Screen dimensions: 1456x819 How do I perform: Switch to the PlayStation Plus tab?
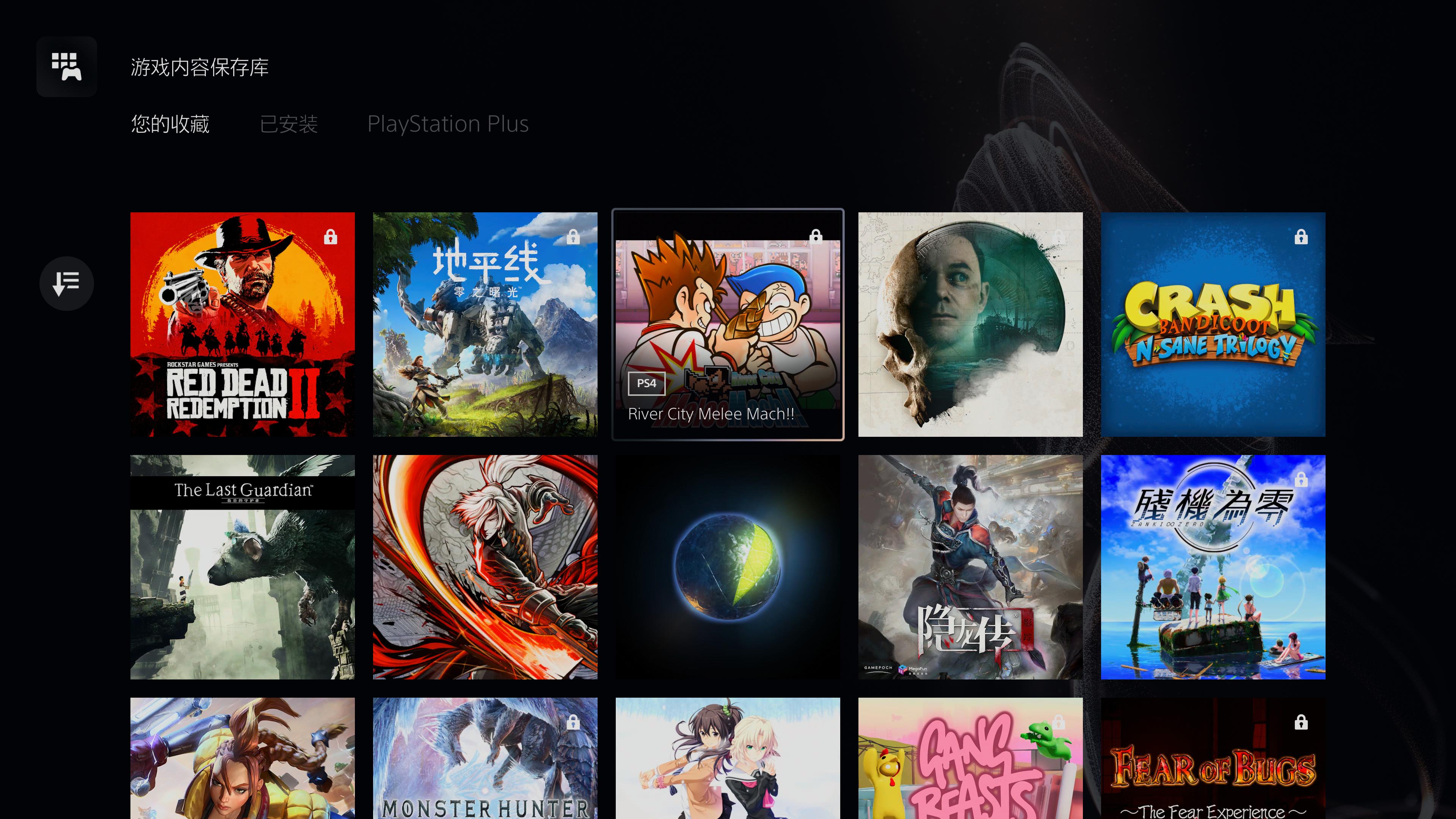[x=448, y=124]
